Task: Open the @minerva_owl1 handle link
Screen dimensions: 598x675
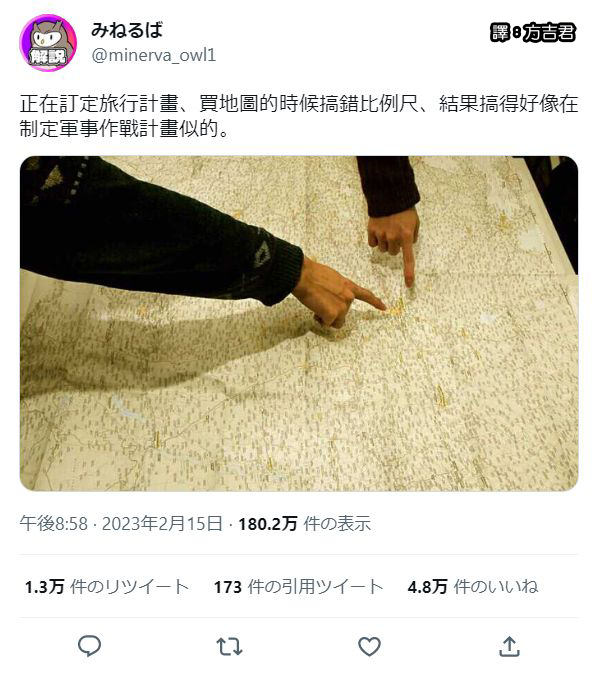Action: click(x=154, y=56)
